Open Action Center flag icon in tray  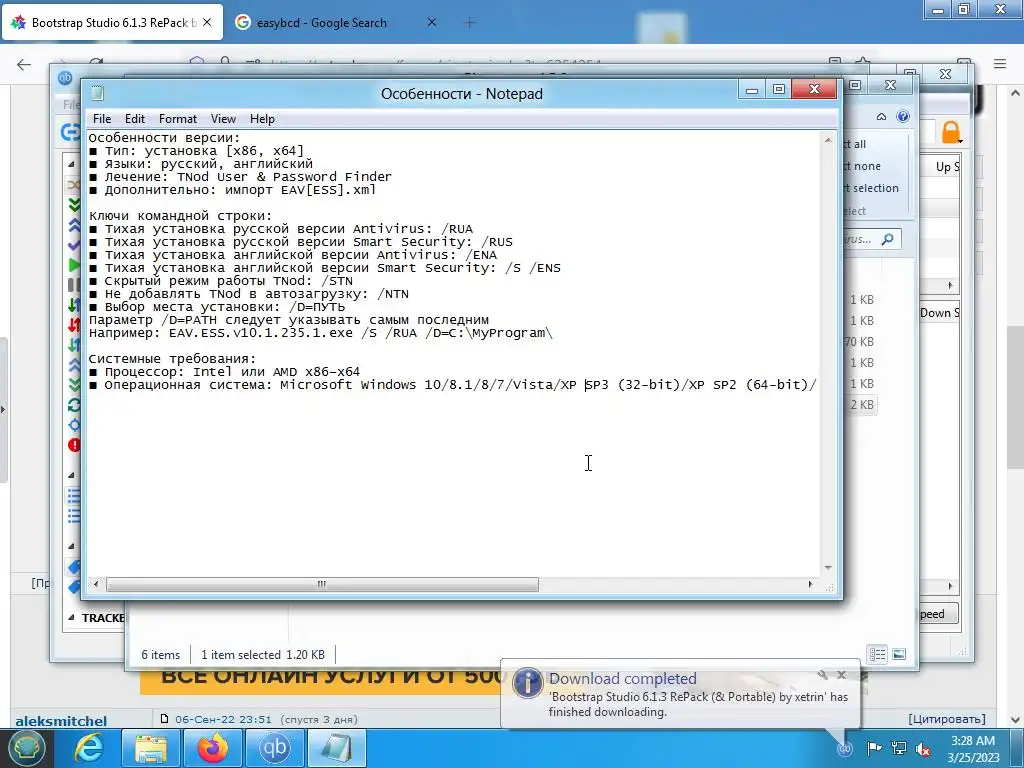tap(874, 748)
